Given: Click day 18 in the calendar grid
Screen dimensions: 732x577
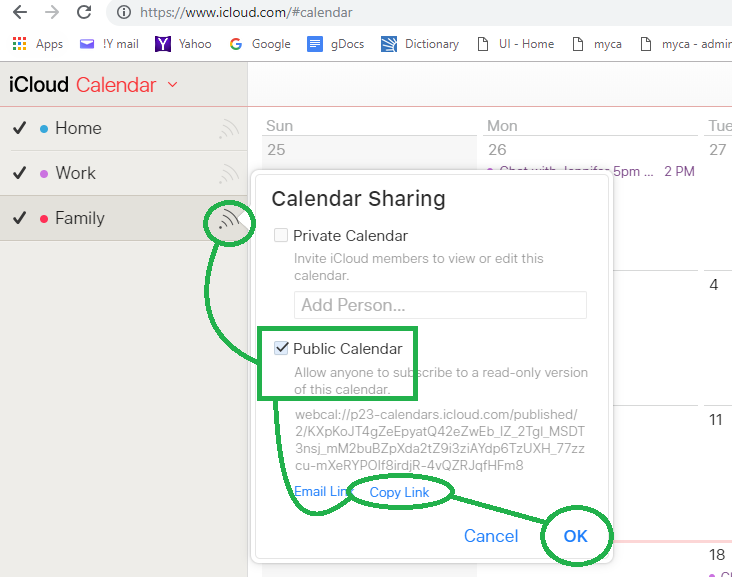Looking at the screenshot, I should pyautogui.click(x=717, y=555).
